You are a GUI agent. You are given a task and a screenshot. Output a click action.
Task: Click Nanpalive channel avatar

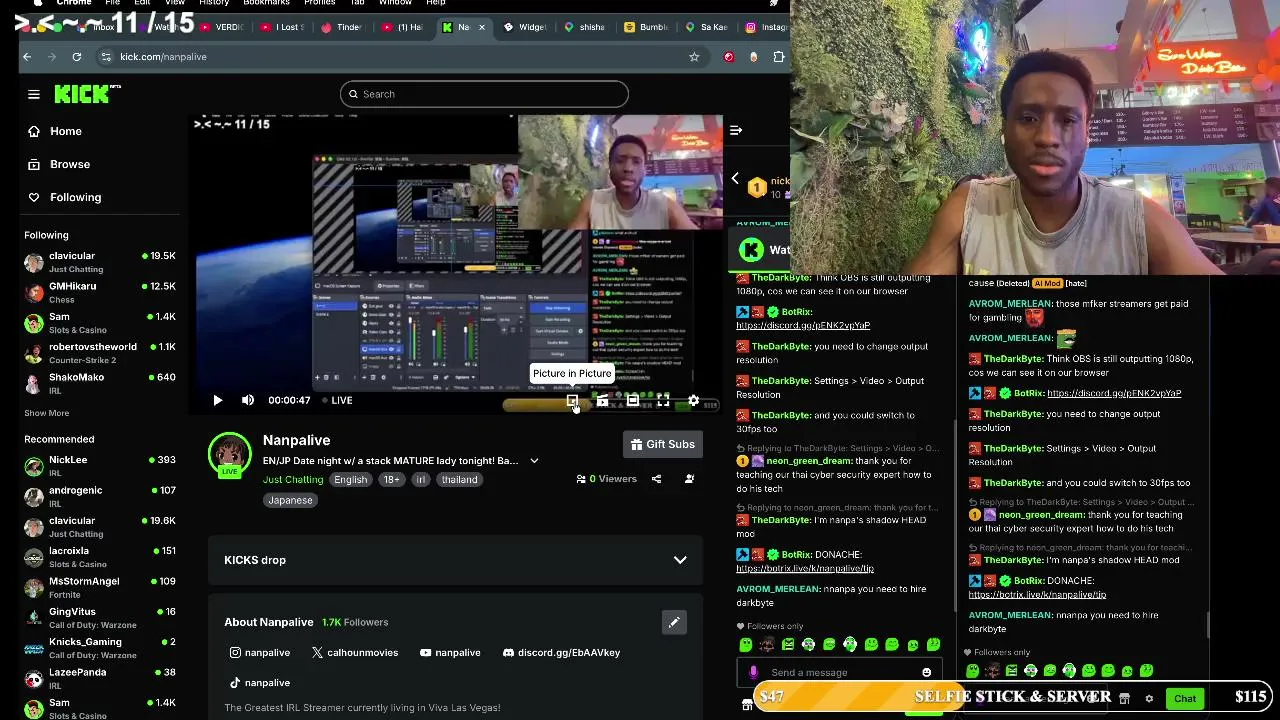click(x=229, y=453)
